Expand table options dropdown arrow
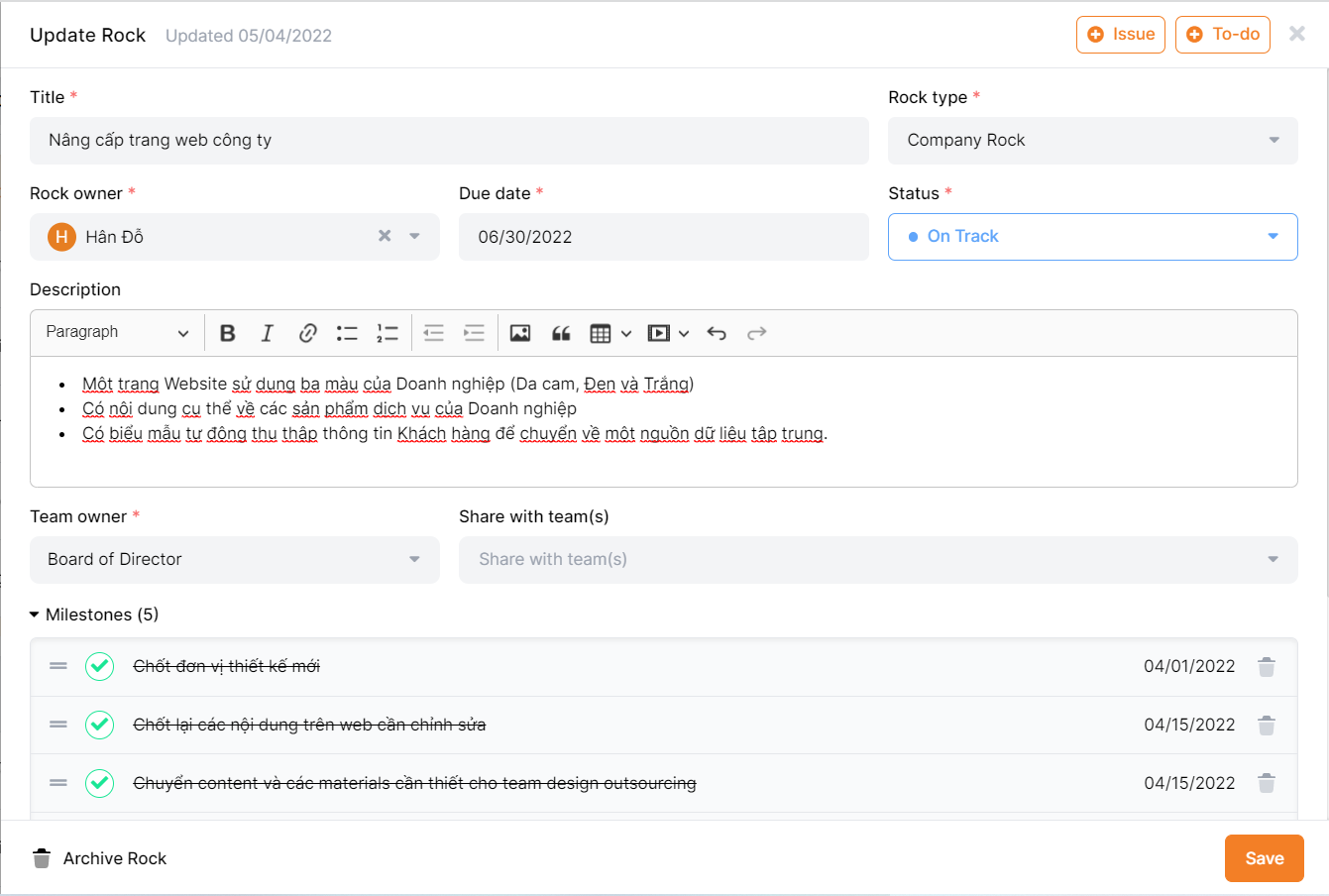1329x896 pixels. [626, 334]
